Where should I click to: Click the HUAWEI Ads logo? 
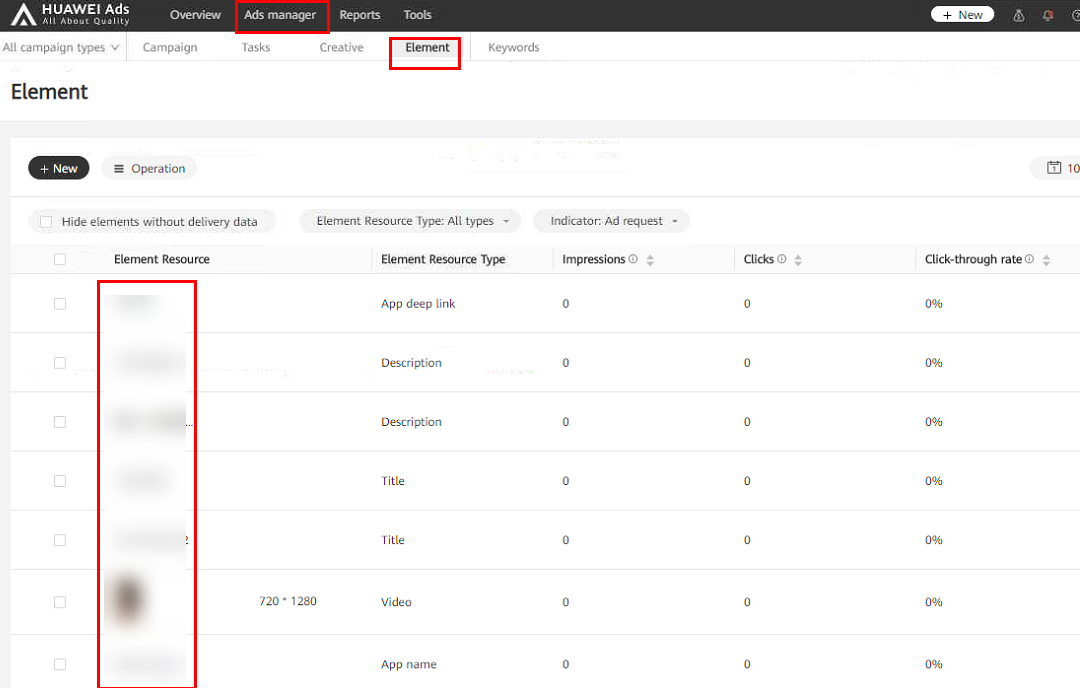(x=70, y=14)
